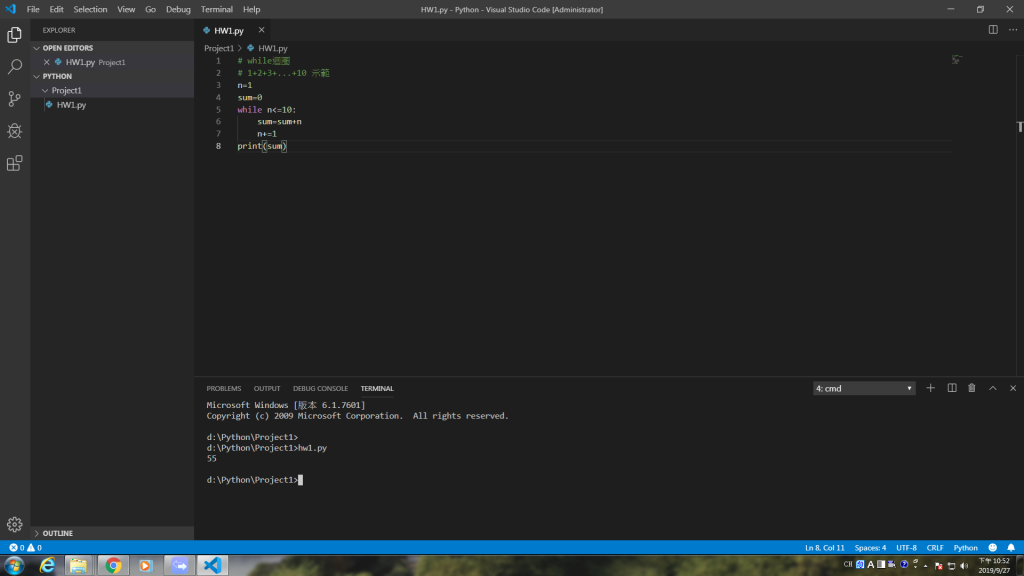This screenshot has height=576, width=1024.
Task: Open the Edit menu
Action: (x=56, y=9)
